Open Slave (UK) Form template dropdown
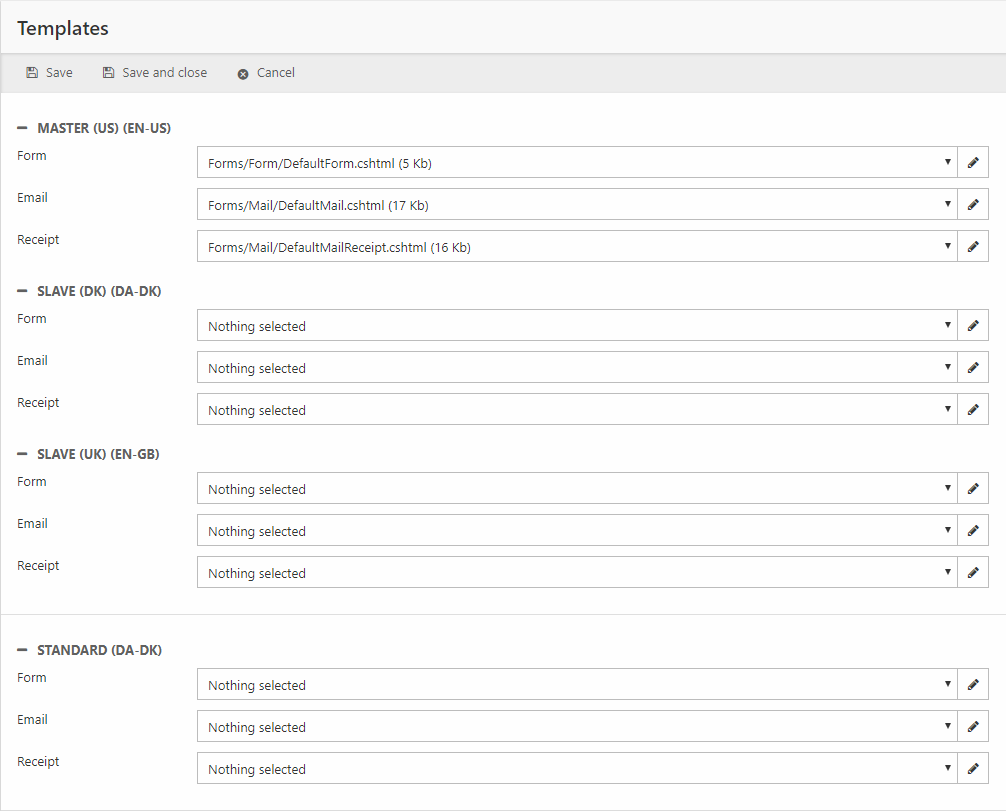This screenshot has width=1006, height=811. point(577,488)
